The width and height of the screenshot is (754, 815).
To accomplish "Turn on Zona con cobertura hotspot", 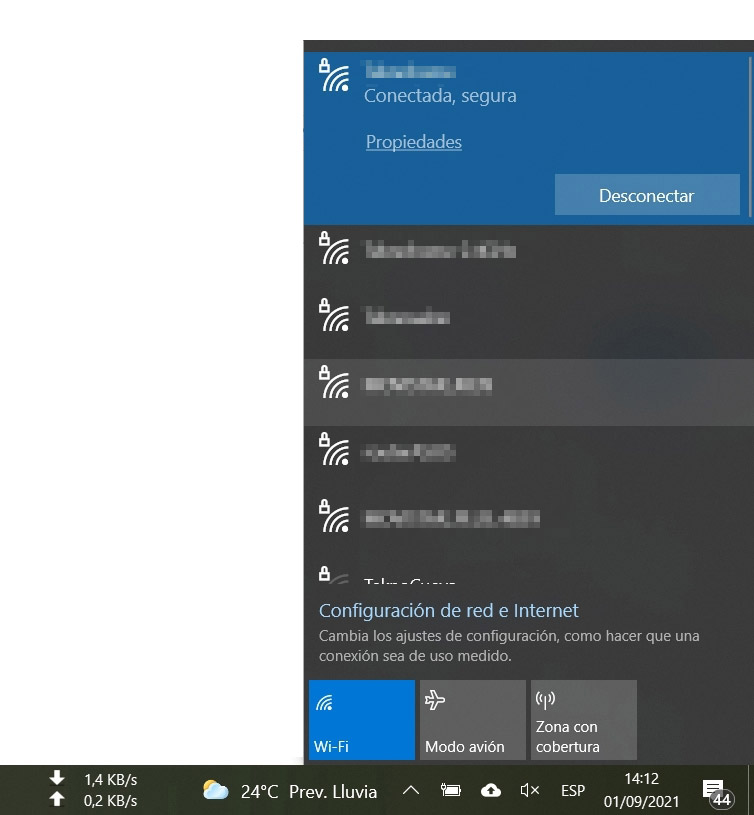I will coord(583,720).
